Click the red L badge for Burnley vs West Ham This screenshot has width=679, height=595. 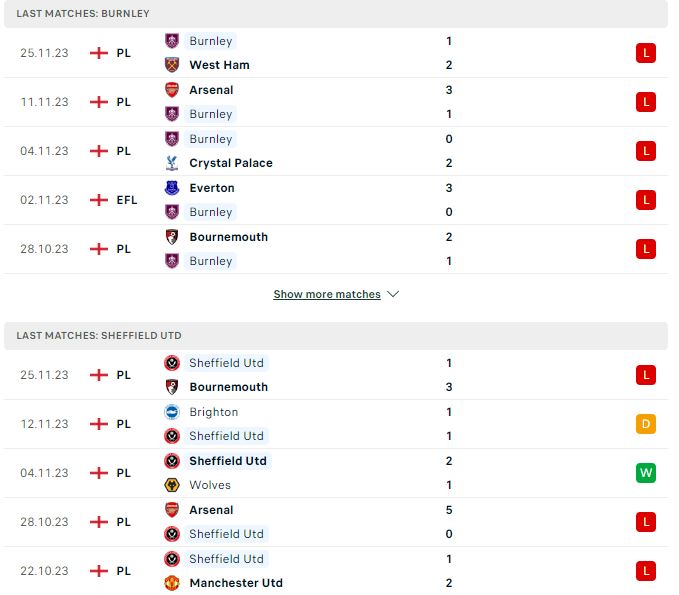click(x=646, y=53)
